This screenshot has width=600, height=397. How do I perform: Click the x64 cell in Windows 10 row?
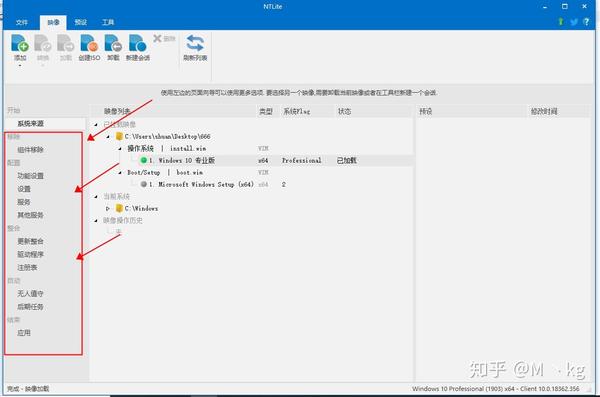tap(263, 160)
